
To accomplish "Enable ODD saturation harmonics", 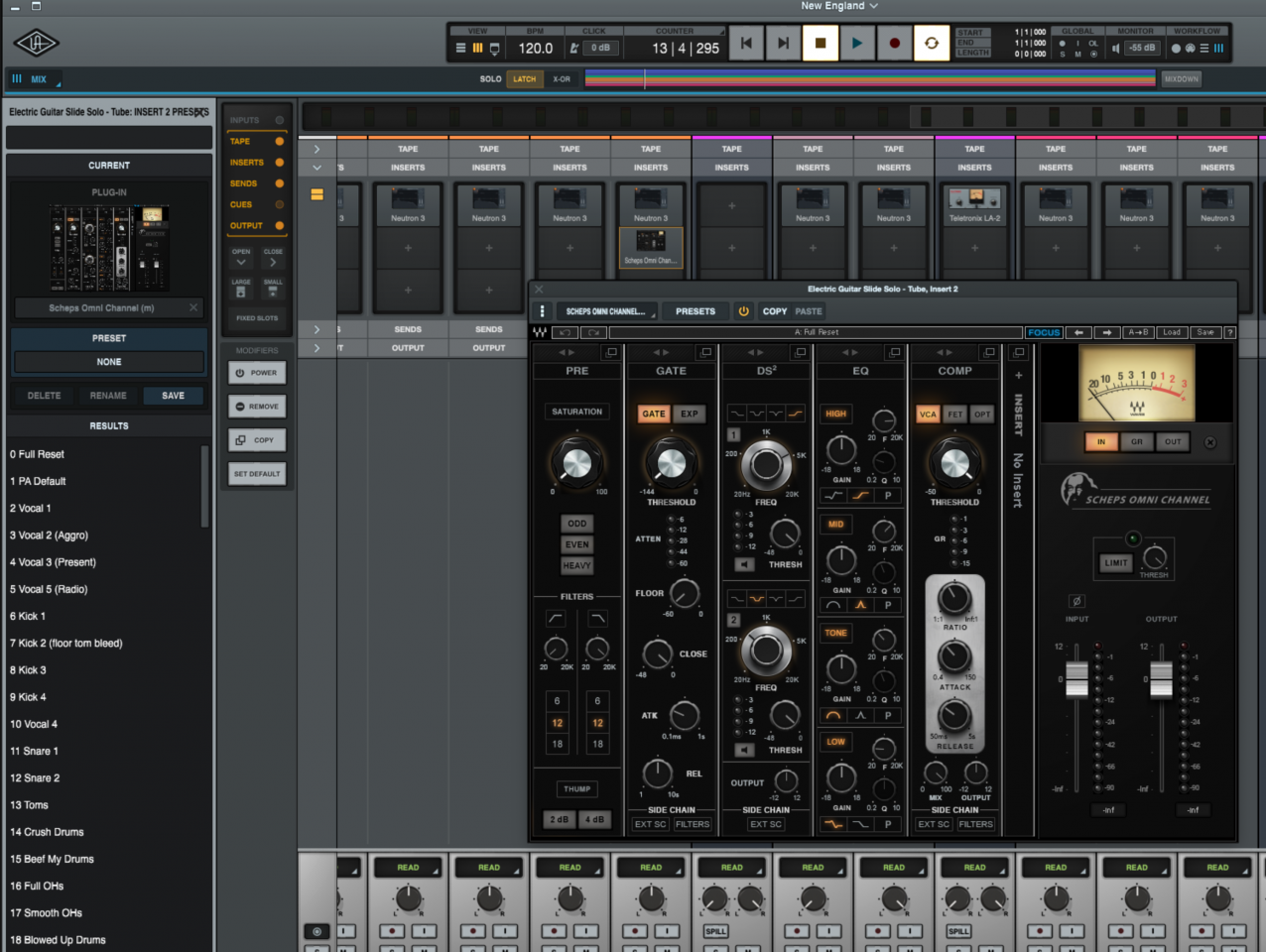I will coord(576,524).
